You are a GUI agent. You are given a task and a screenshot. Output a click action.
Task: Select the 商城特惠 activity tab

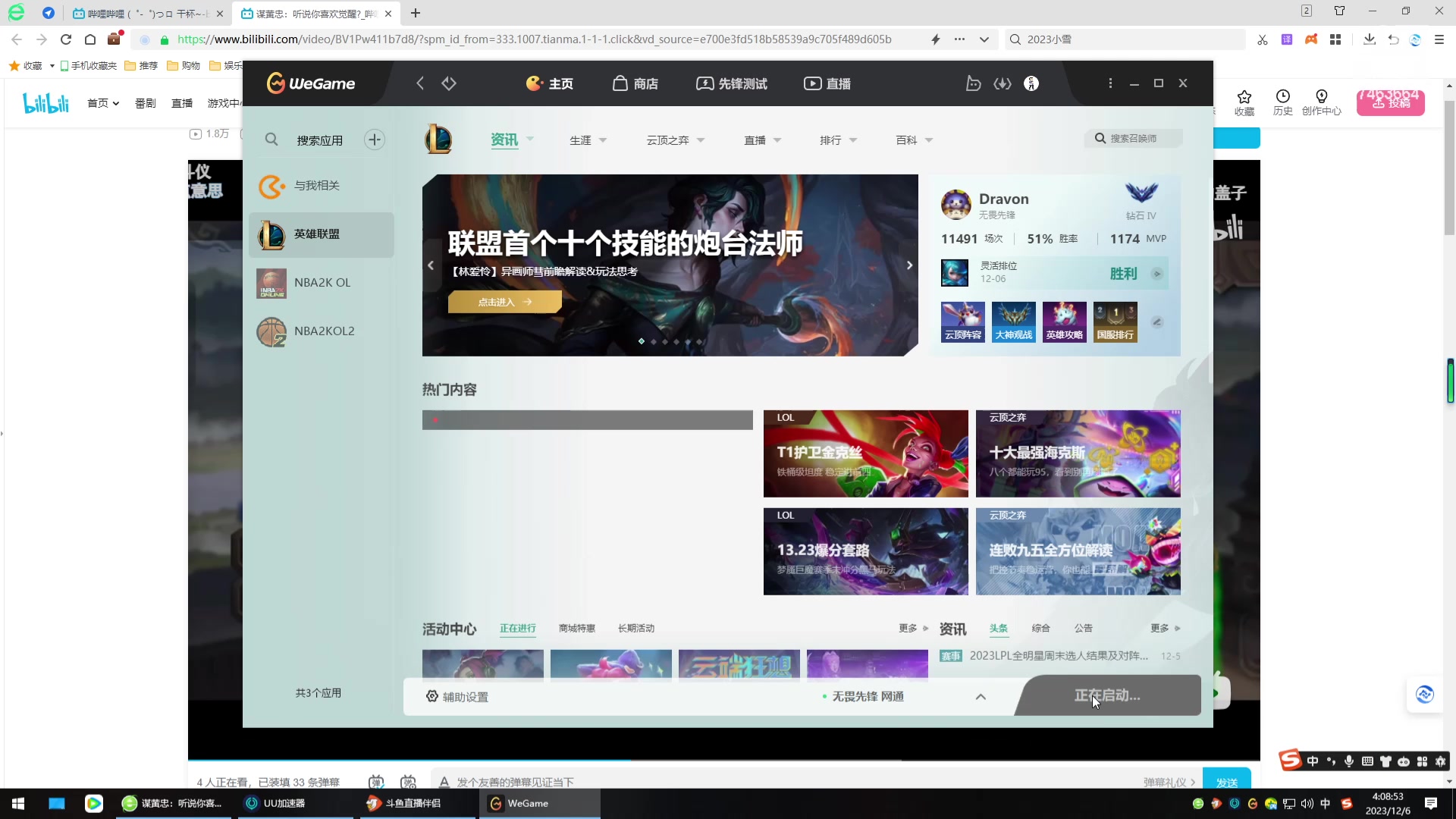[577, 629]
